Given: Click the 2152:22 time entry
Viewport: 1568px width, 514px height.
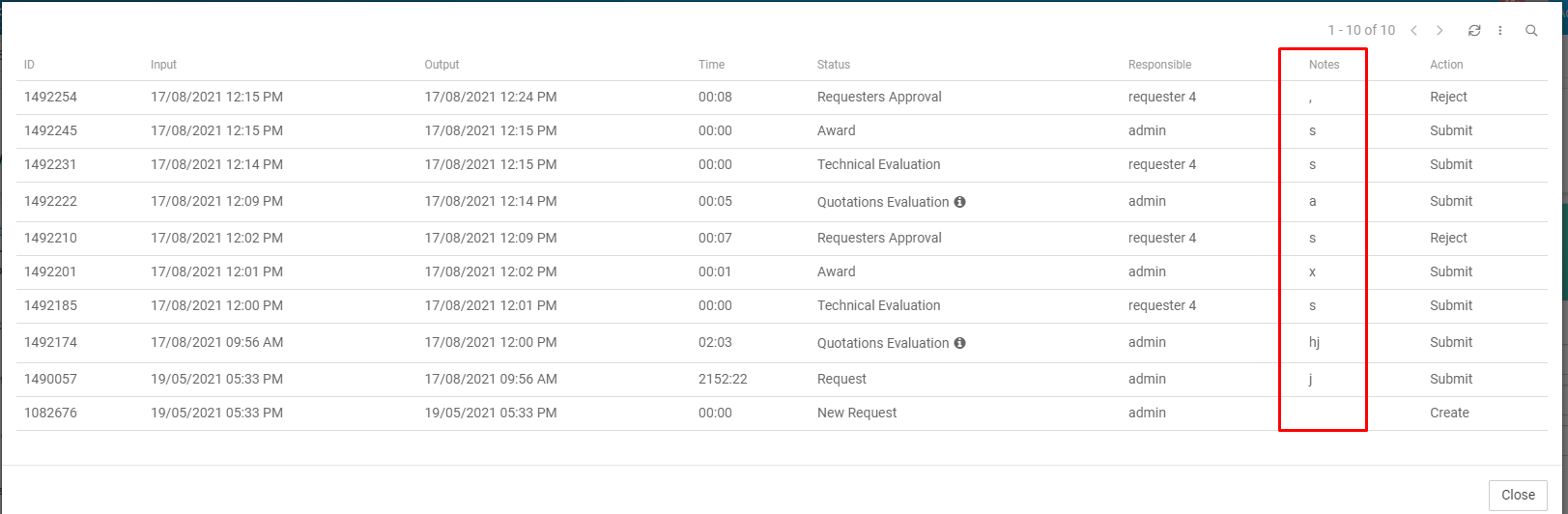Looking at the screenshot, I should point(723,379).
